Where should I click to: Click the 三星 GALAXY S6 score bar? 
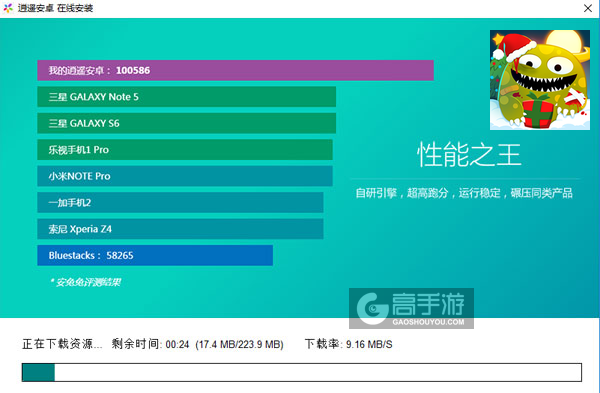pos(186,123)
